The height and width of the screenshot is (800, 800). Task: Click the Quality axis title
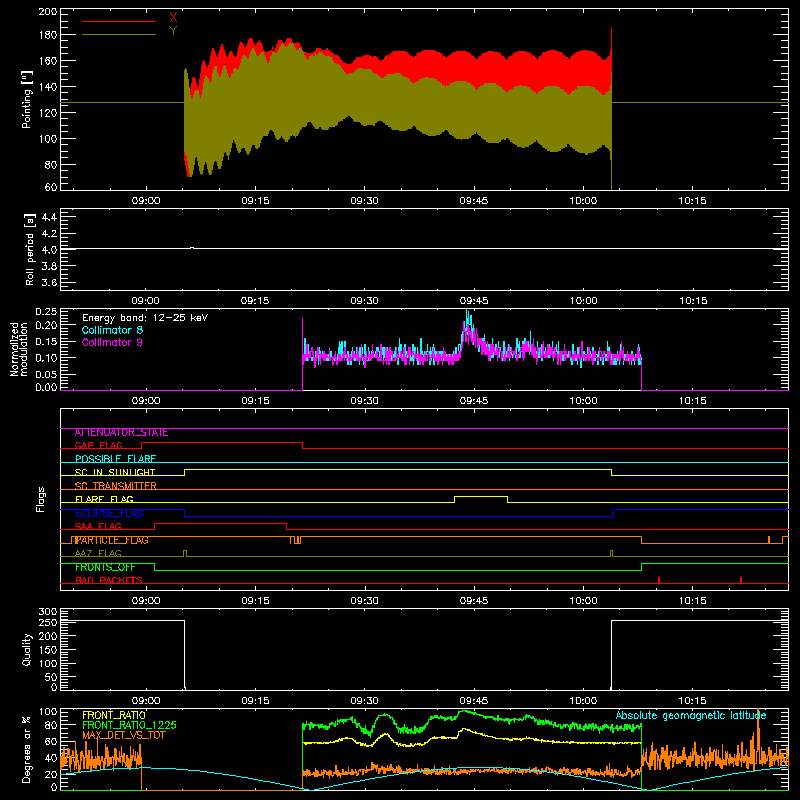tap(27, 649)
